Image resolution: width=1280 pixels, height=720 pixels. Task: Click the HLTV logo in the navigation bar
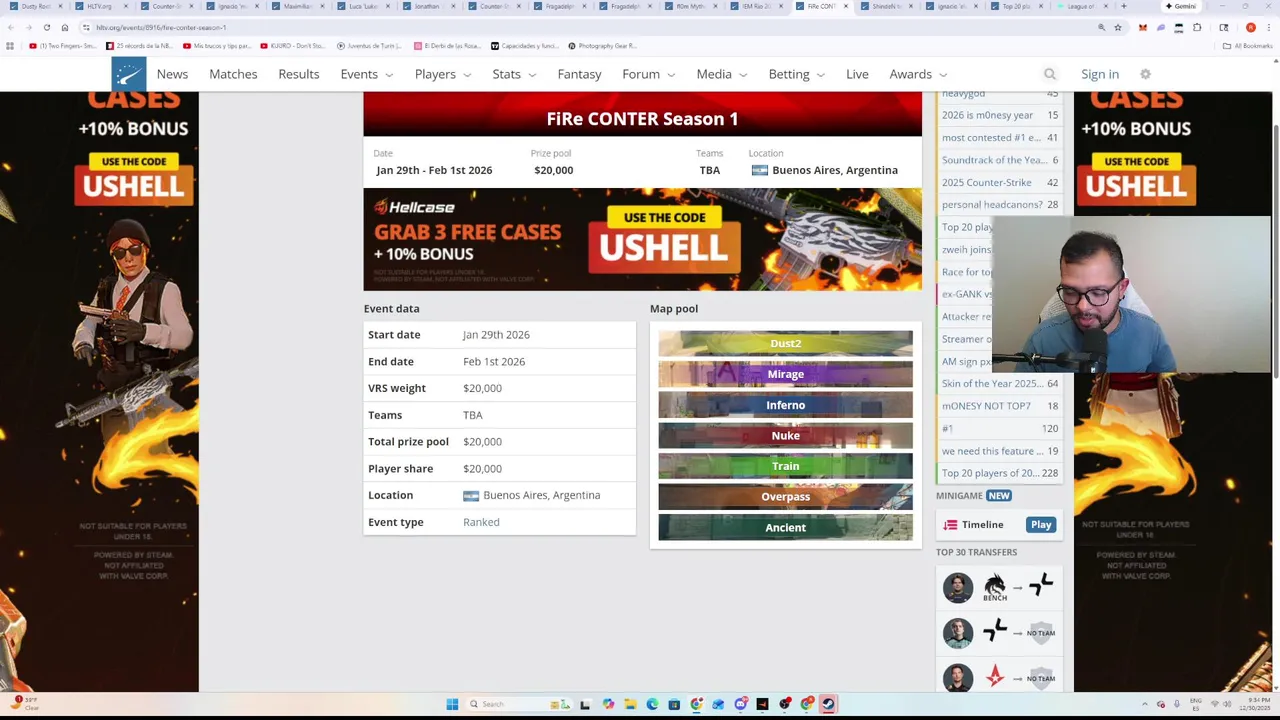(128, 74)
